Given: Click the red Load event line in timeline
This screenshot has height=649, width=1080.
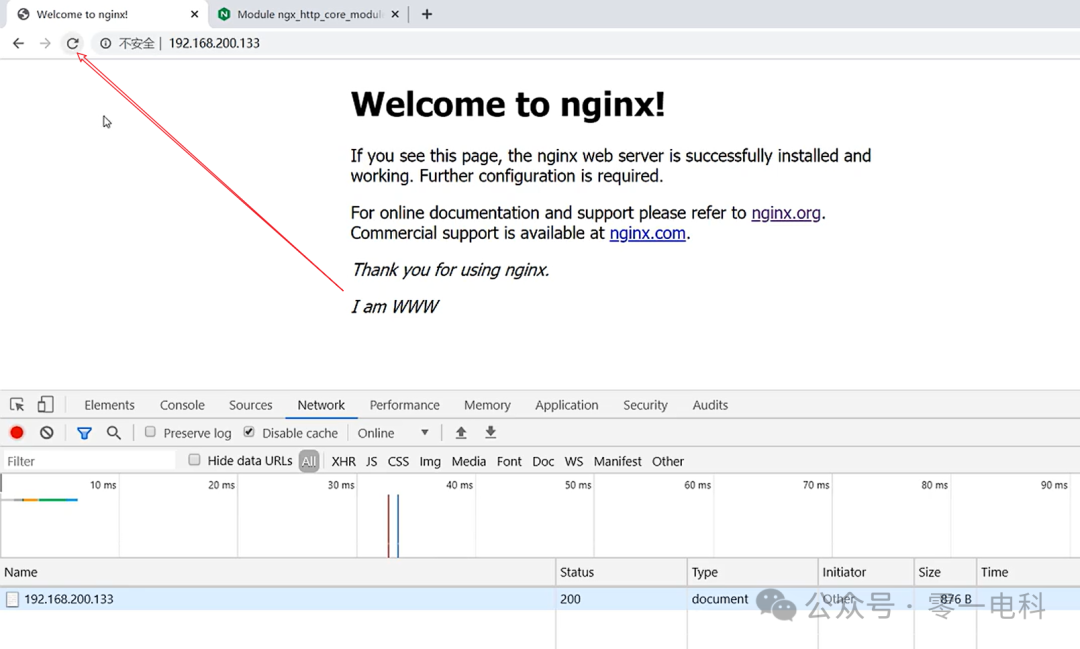Looking at the screenshot, I should (x=388, y=526).
